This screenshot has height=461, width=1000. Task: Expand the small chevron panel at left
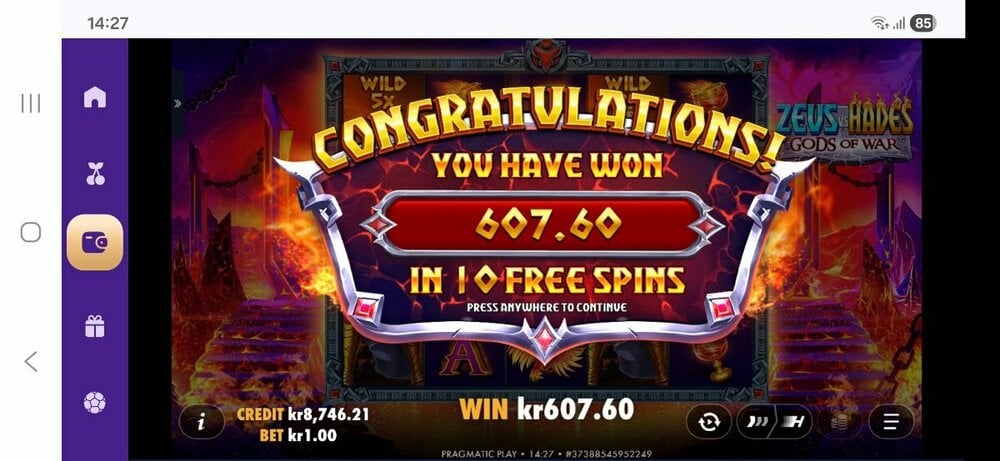coord(177,103)
